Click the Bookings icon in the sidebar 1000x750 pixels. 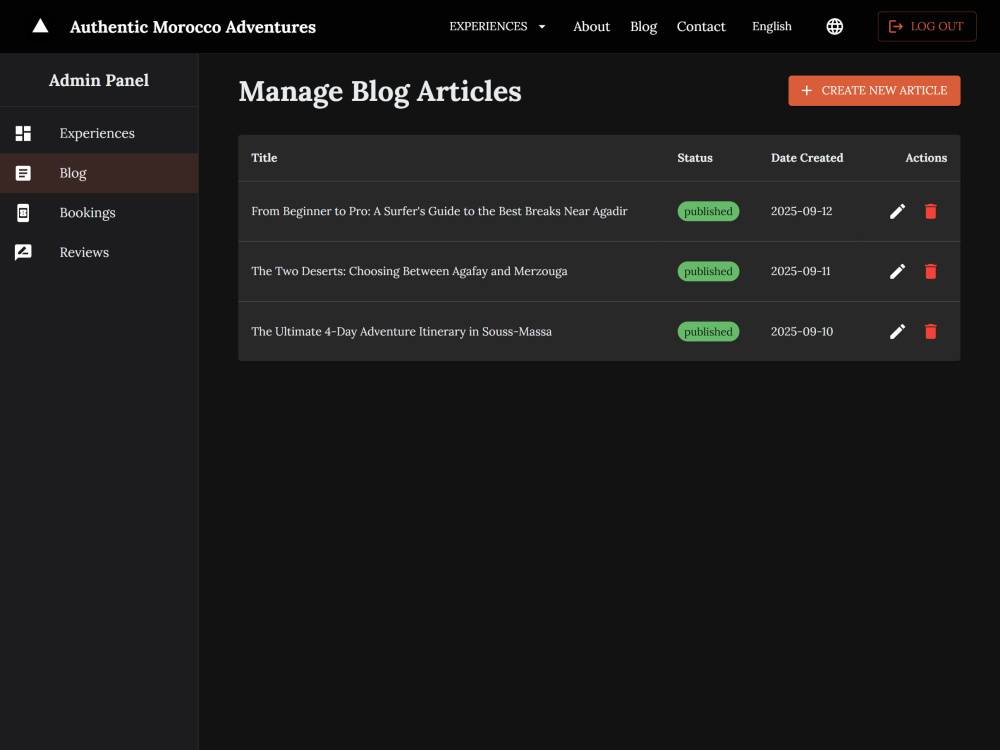point(23,213)
